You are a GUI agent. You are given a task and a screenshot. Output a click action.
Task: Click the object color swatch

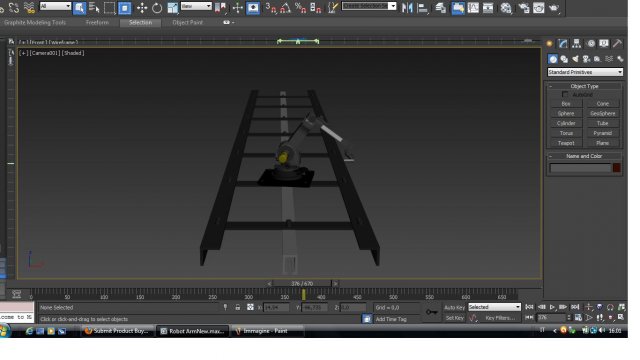(617, 168)
